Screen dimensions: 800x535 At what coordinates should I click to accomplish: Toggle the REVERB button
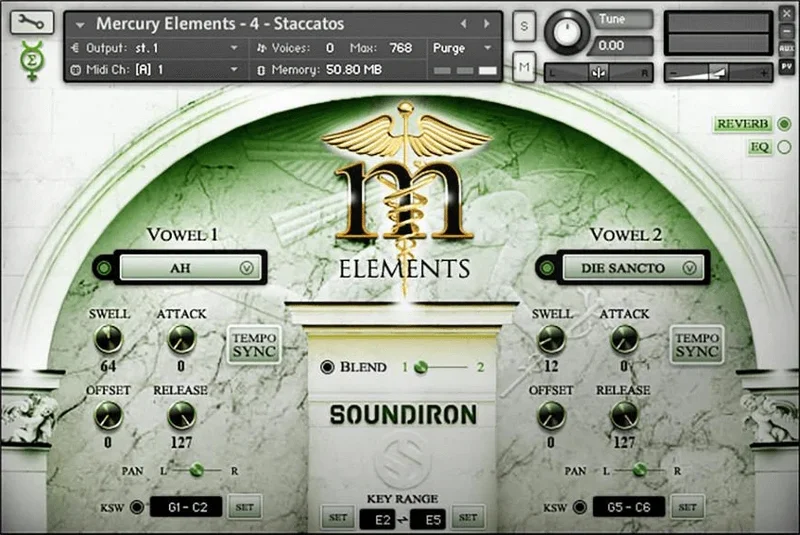(x=742, y=124)
